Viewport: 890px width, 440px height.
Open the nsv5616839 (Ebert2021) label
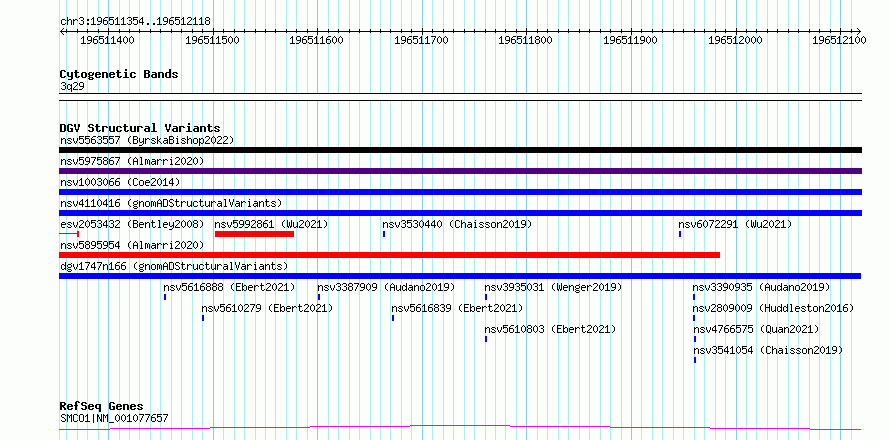(457, 308)
